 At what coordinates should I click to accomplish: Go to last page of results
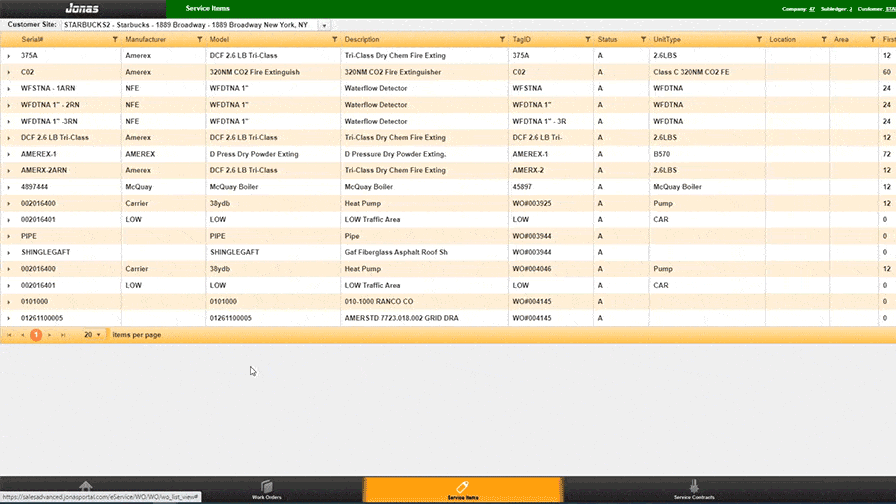63,335
